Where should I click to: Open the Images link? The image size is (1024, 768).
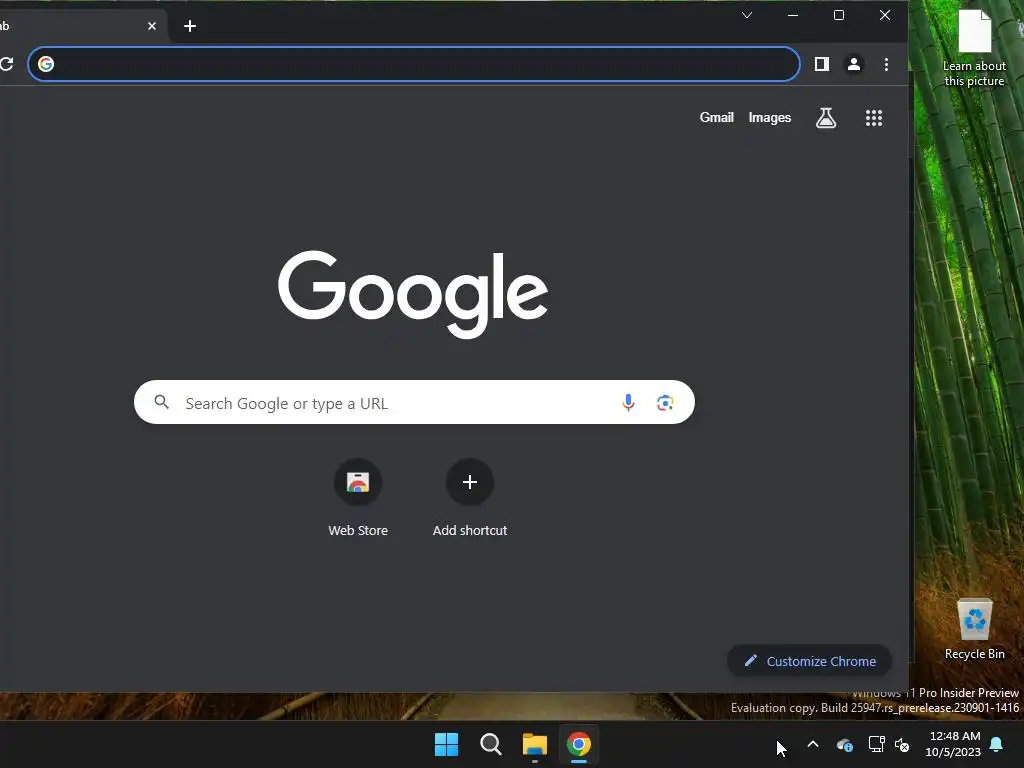click(x=769, y=118)
